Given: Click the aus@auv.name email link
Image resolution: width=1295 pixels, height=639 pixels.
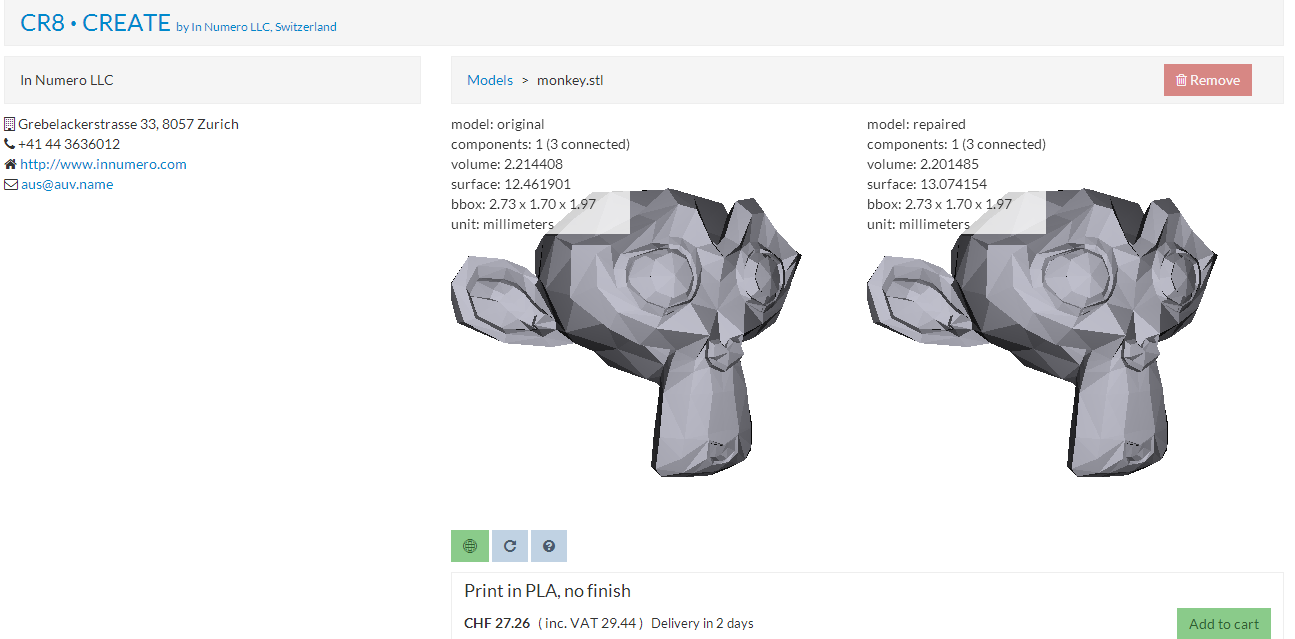Looking at the screenshot, I should tap(67, 184).
